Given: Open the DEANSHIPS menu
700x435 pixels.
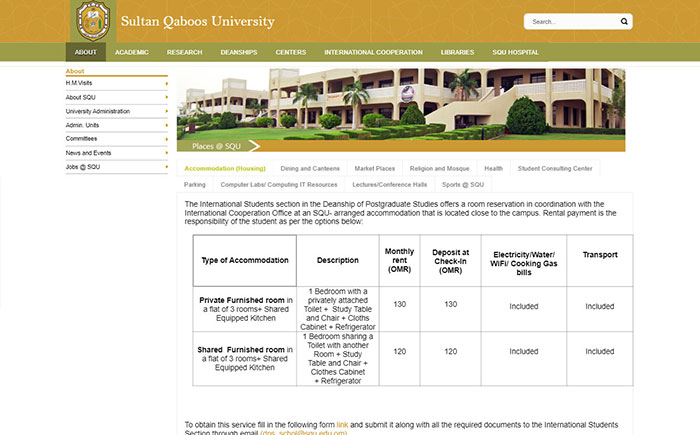Looking at the screenshot, I should tap(239, 52).
